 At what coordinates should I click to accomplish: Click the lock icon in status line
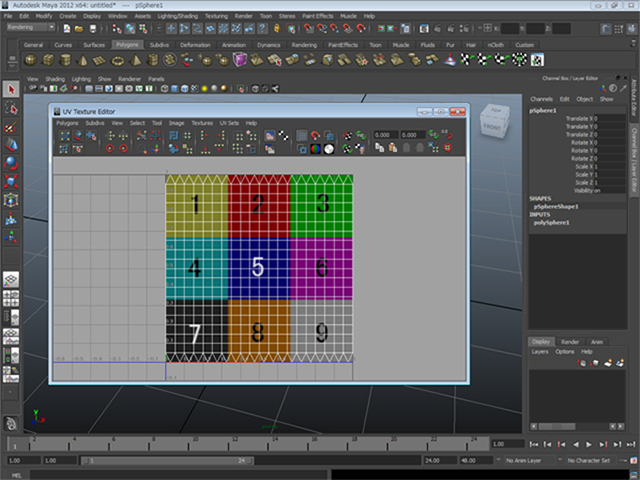click(277, 29)
